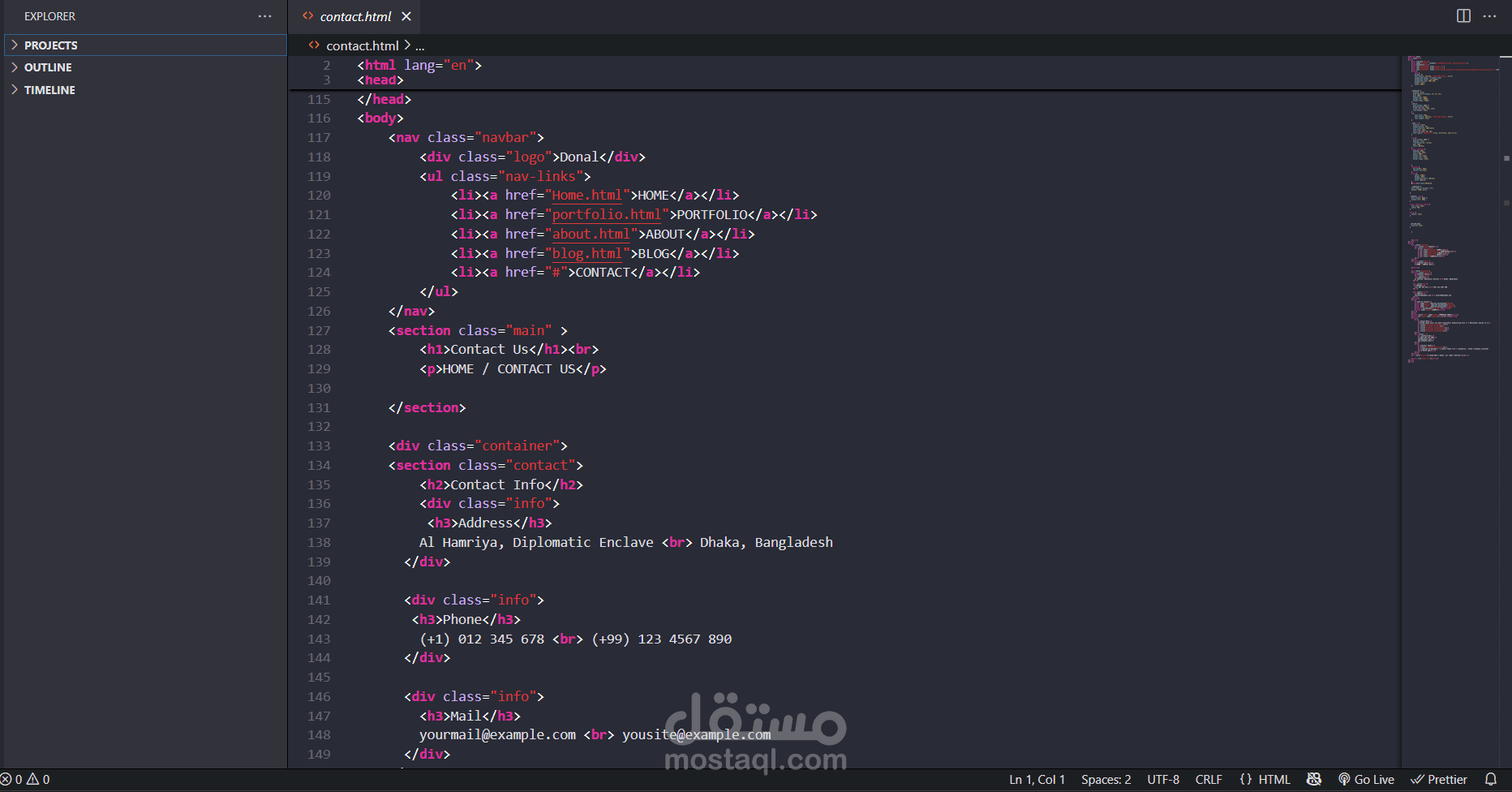Screen dimensions: 1512x792
Task: Switch to the contact.html tab
Action: coord(355,16)
